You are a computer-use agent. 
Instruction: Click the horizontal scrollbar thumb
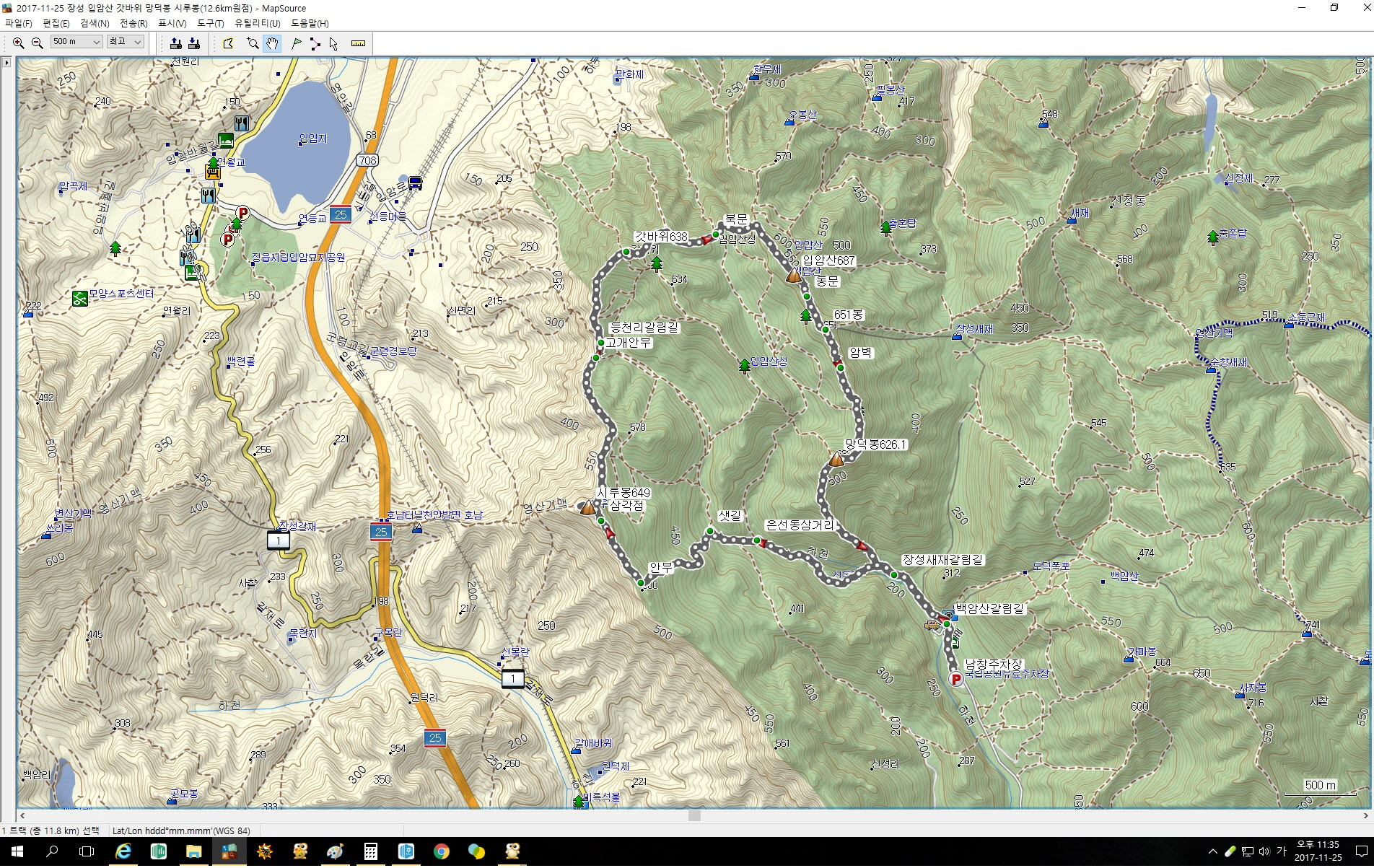pos(694,815)
